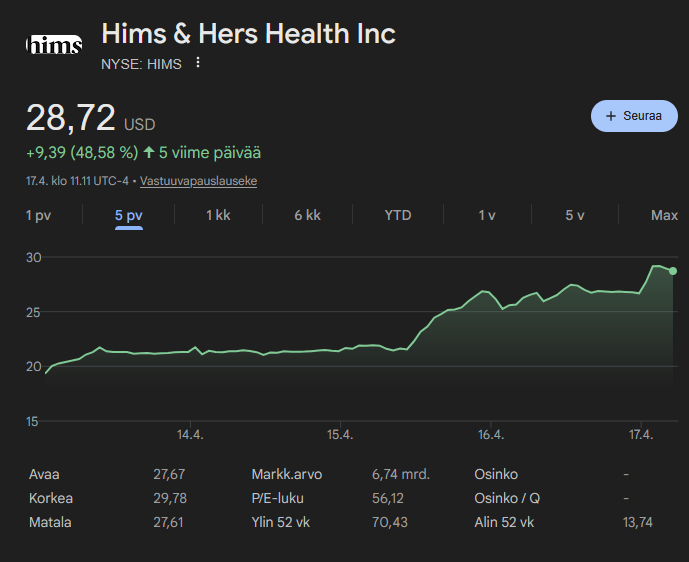This screenshot has width=689, height=562.
Task: Select the 1 pv time range tab
Action: point(38,215)
